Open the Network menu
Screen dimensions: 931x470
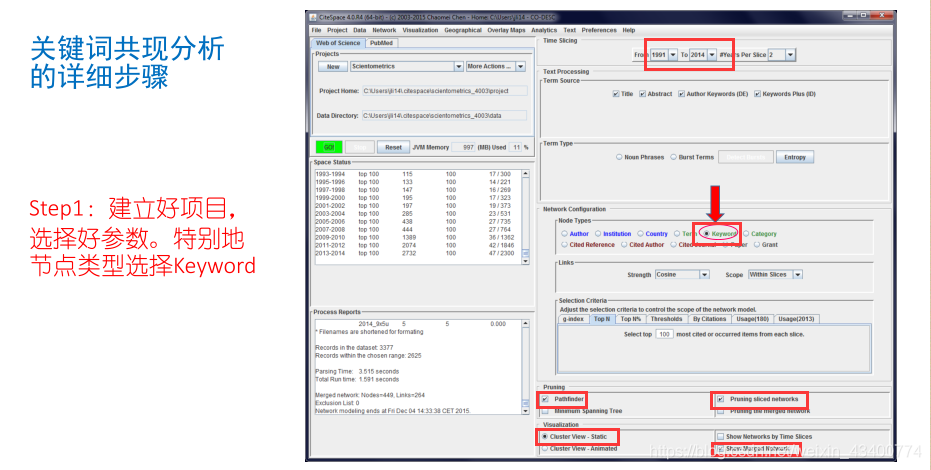[x=384, y=30]
